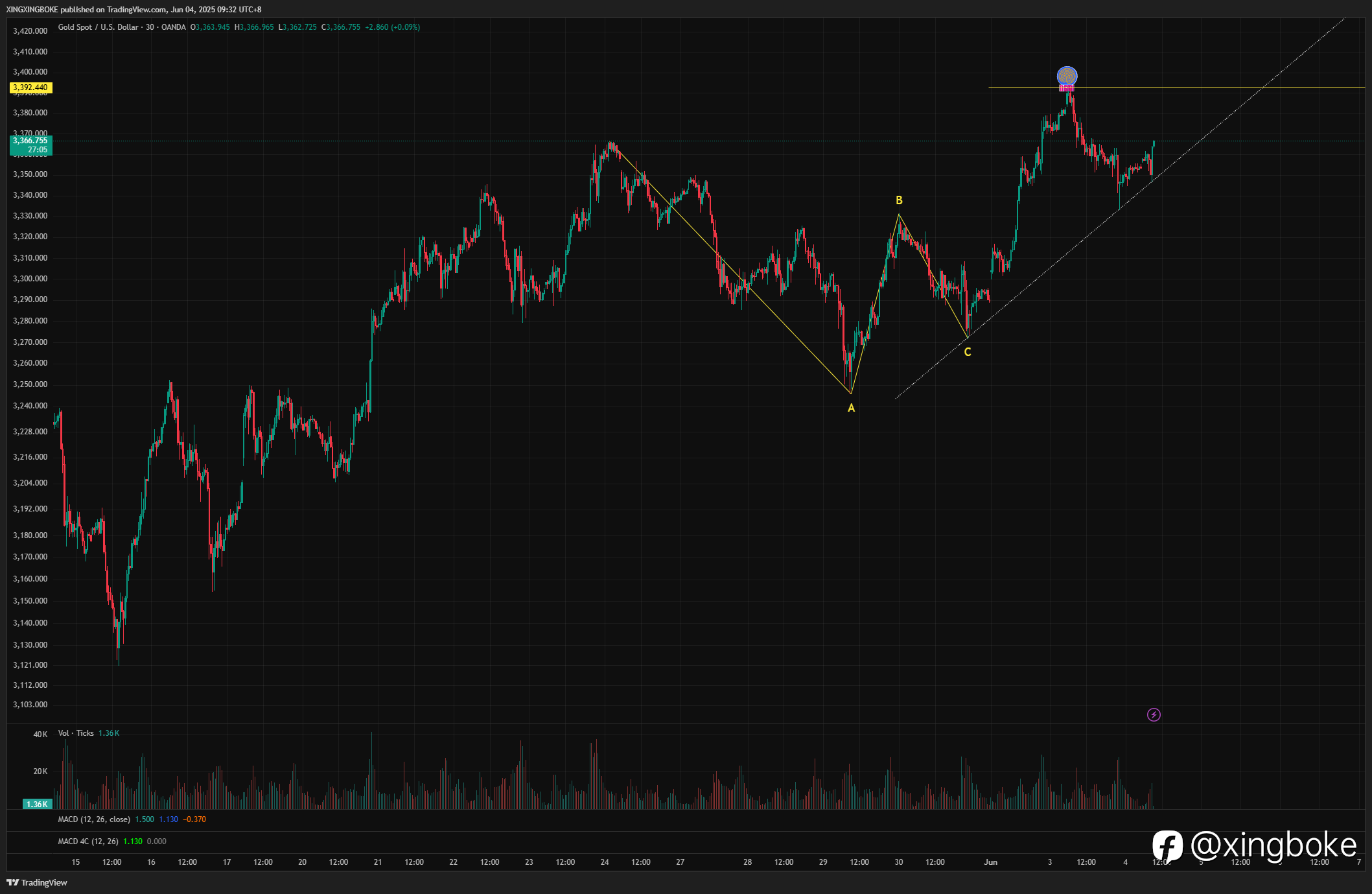Click the TradingView logo at the bottom left

[x=37, y=882]
